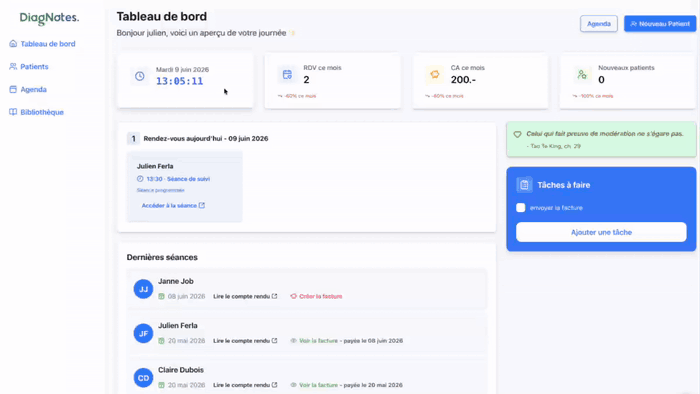Viewport: 700px width, 394px height.
Task: Click calendar icon beside 08 juin 2026
Action: [161, 296]
